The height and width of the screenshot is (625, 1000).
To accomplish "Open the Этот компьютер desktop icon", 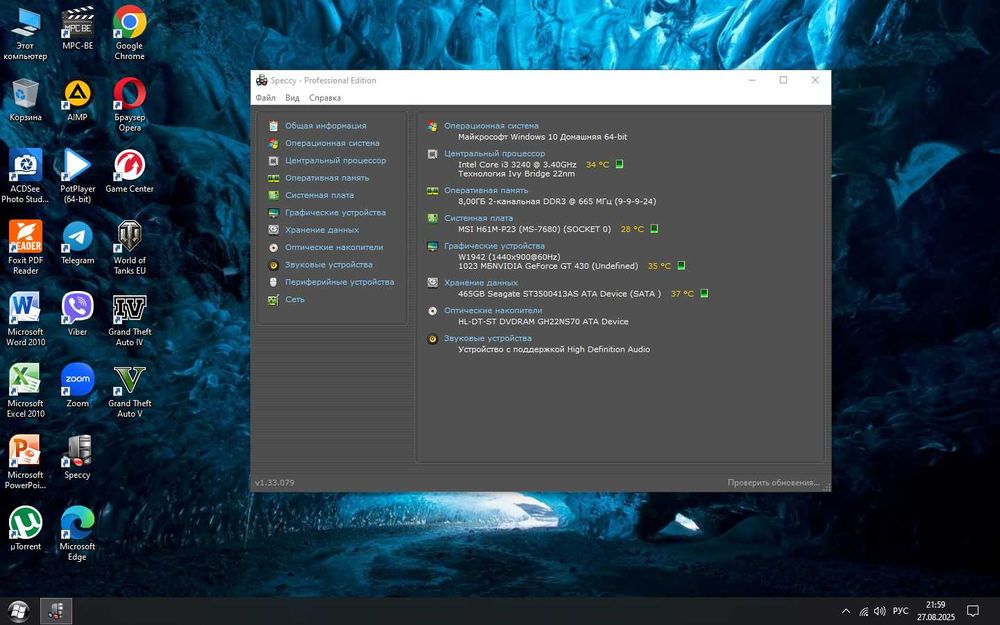I will click(x=26, y=33).
